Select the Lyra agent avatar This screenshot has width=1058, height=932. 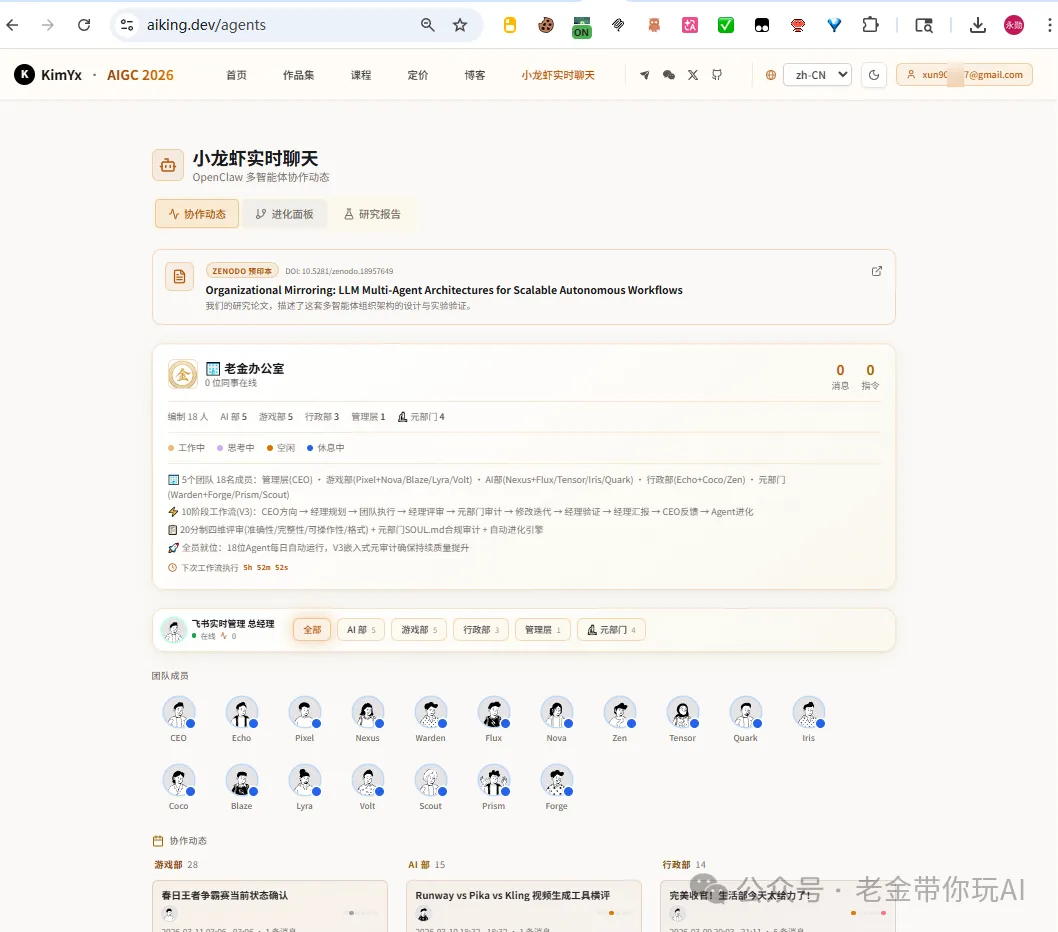(x=305, y=781)
